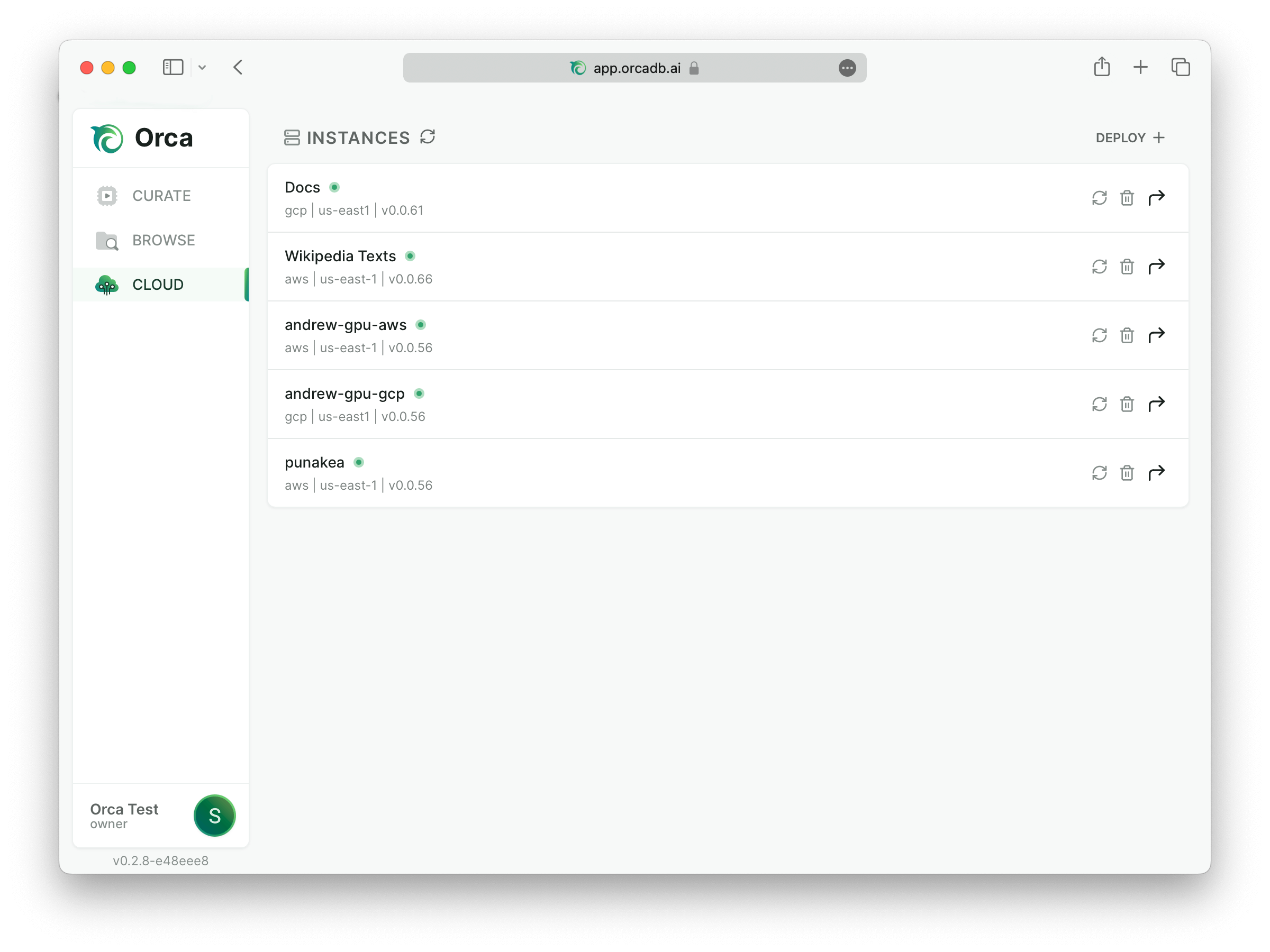Image resolution: width=1270 pixels, height=952 pixels.
Task: Click DEPLOY + to add new instance
Action: point(1128,138)
